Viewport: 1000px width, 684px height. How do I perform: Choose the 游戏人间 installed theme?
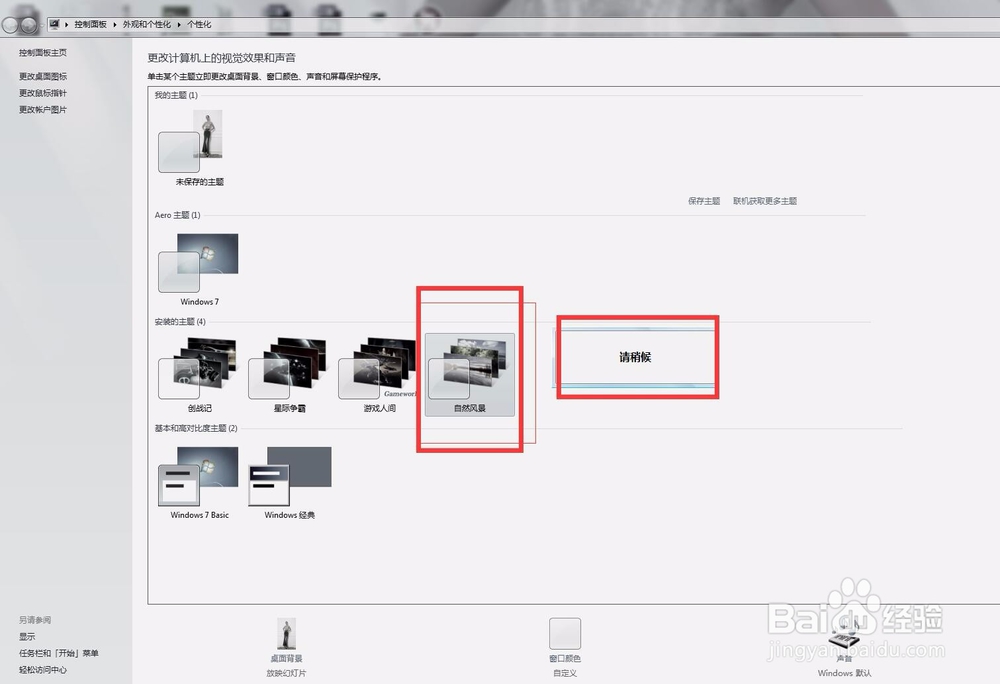[x=378, y=368]
